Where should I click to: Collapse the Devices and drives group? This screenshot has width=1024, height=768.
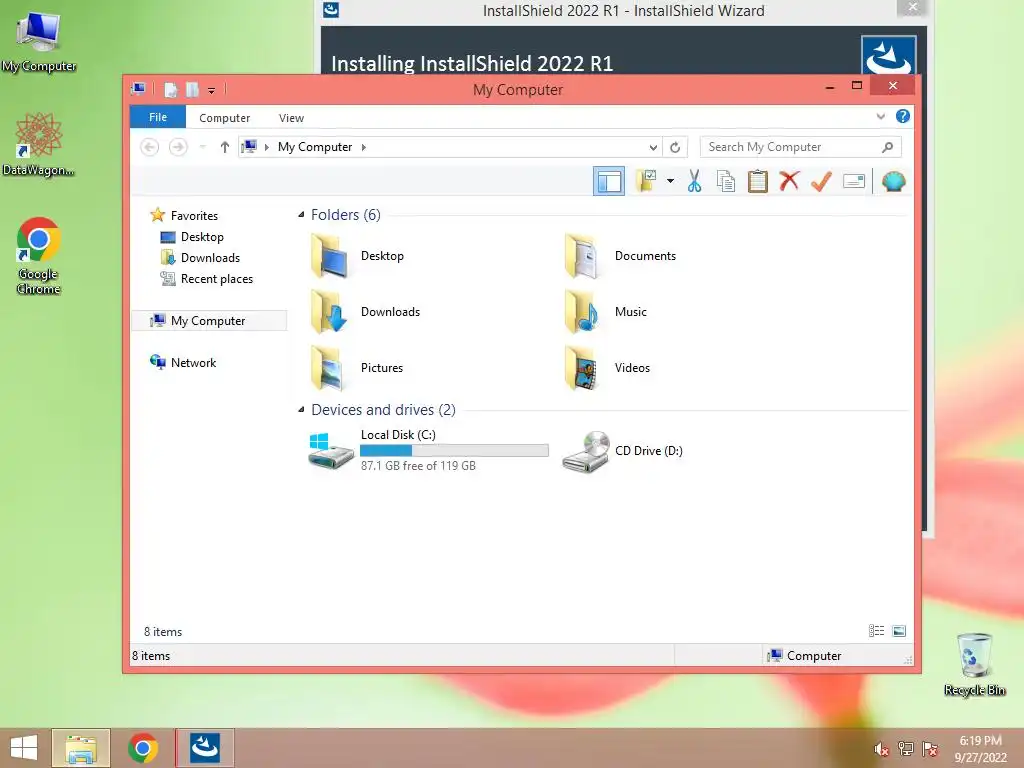click(301, 409)
